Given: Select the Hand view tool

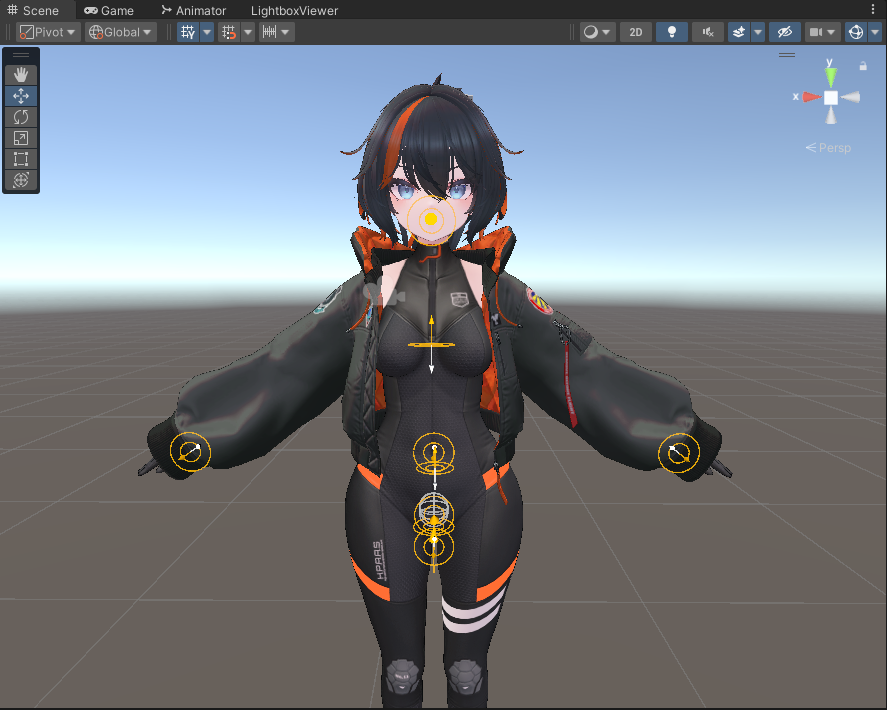Looking at the screenshot, I should point(21,75).
